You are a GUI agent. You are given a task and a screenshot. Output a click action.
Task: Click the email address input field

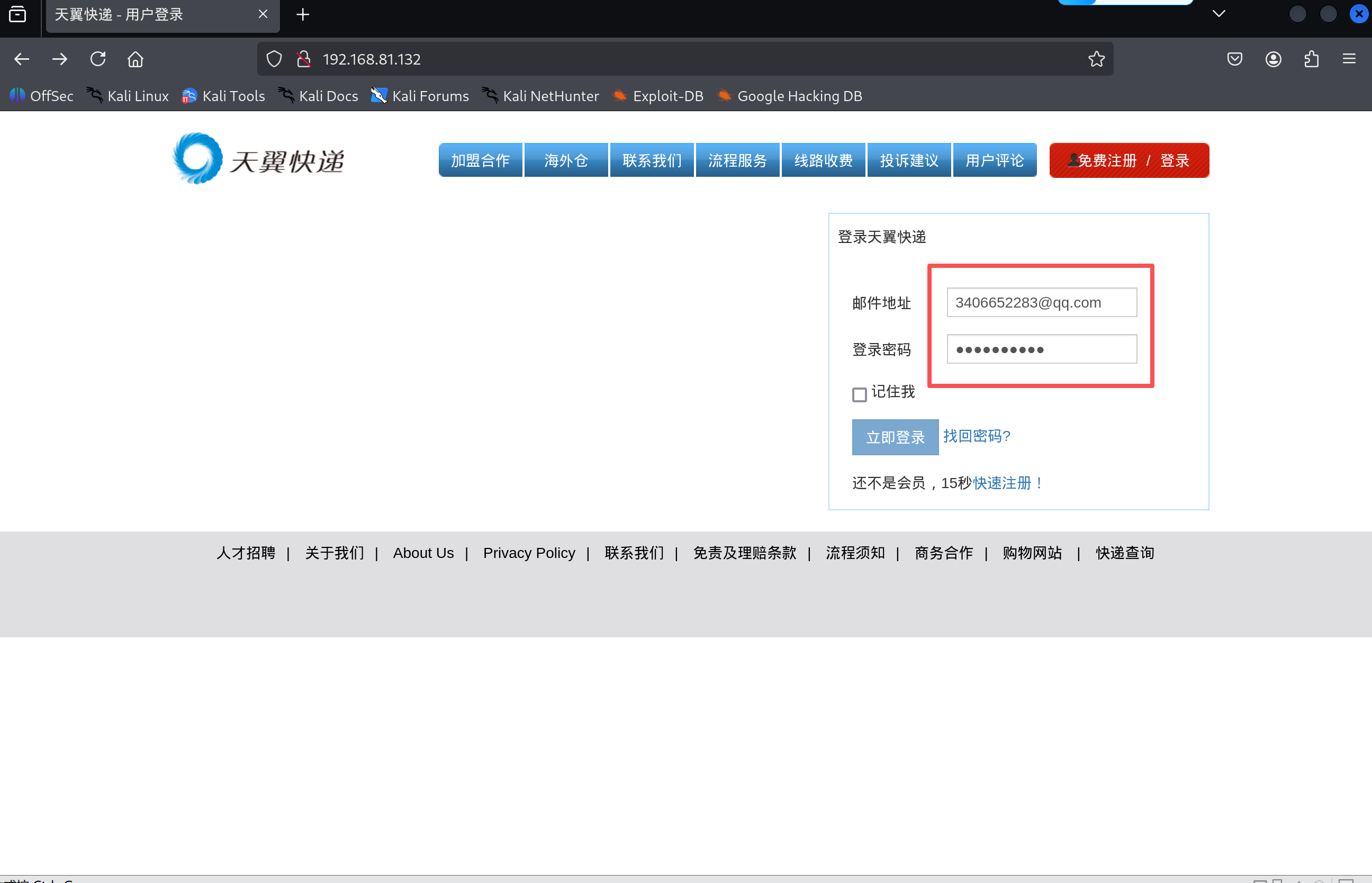[x=1041, y=302]
